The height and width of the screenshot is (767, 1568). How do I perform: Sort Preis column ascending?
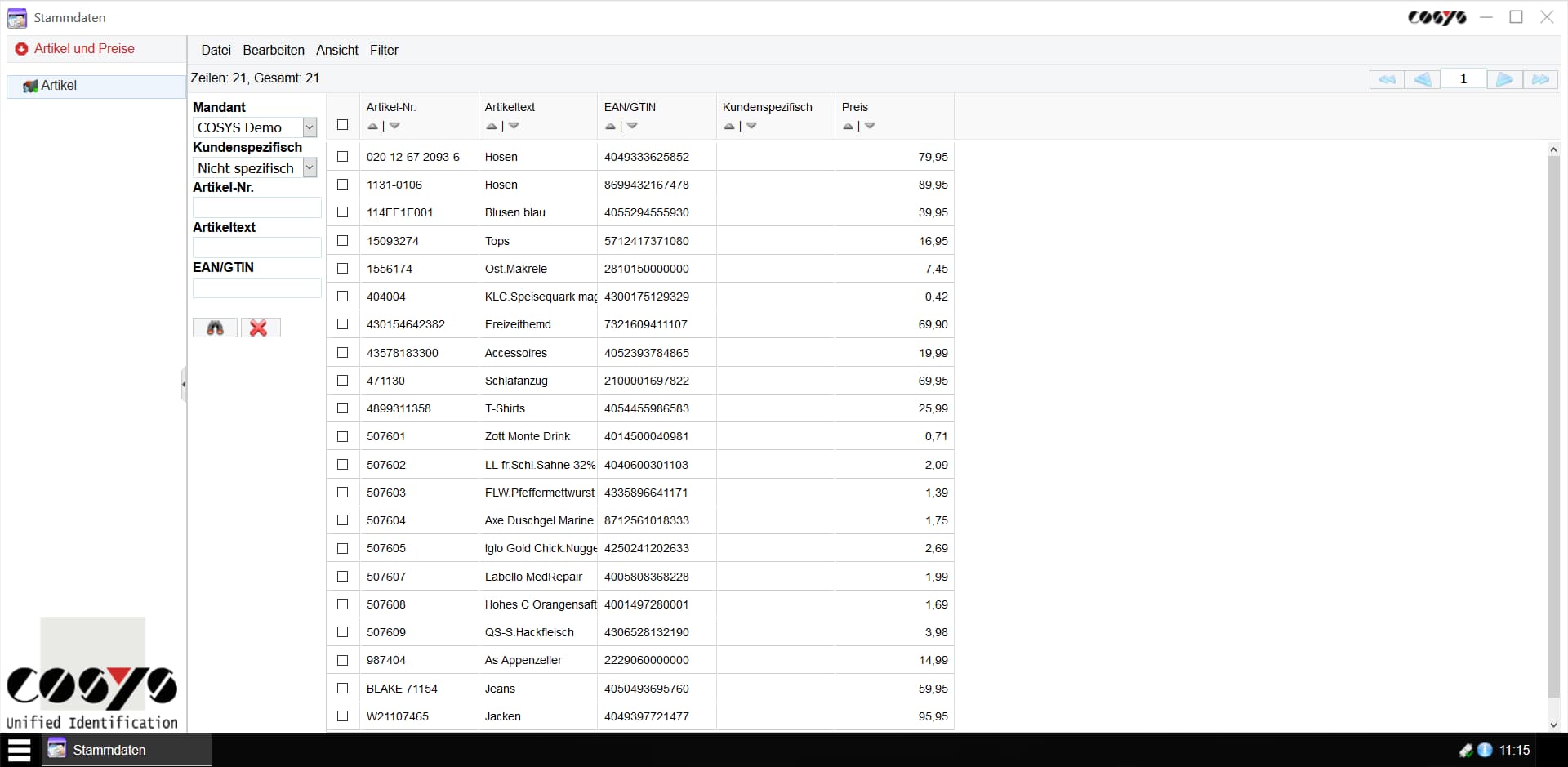click(848, 126)
